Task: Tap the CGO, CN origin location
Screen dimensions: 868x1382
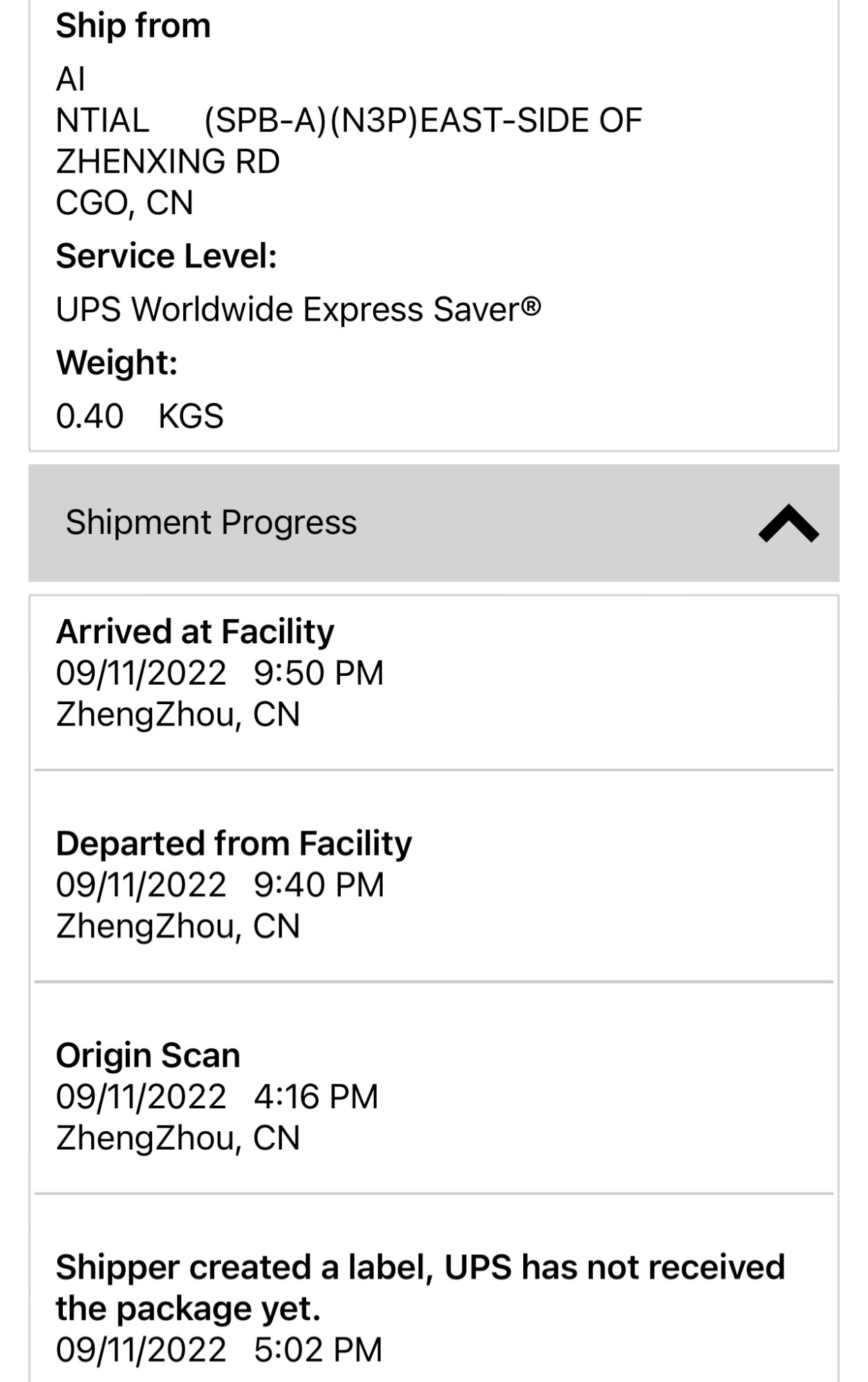Action: pos(124,203)
